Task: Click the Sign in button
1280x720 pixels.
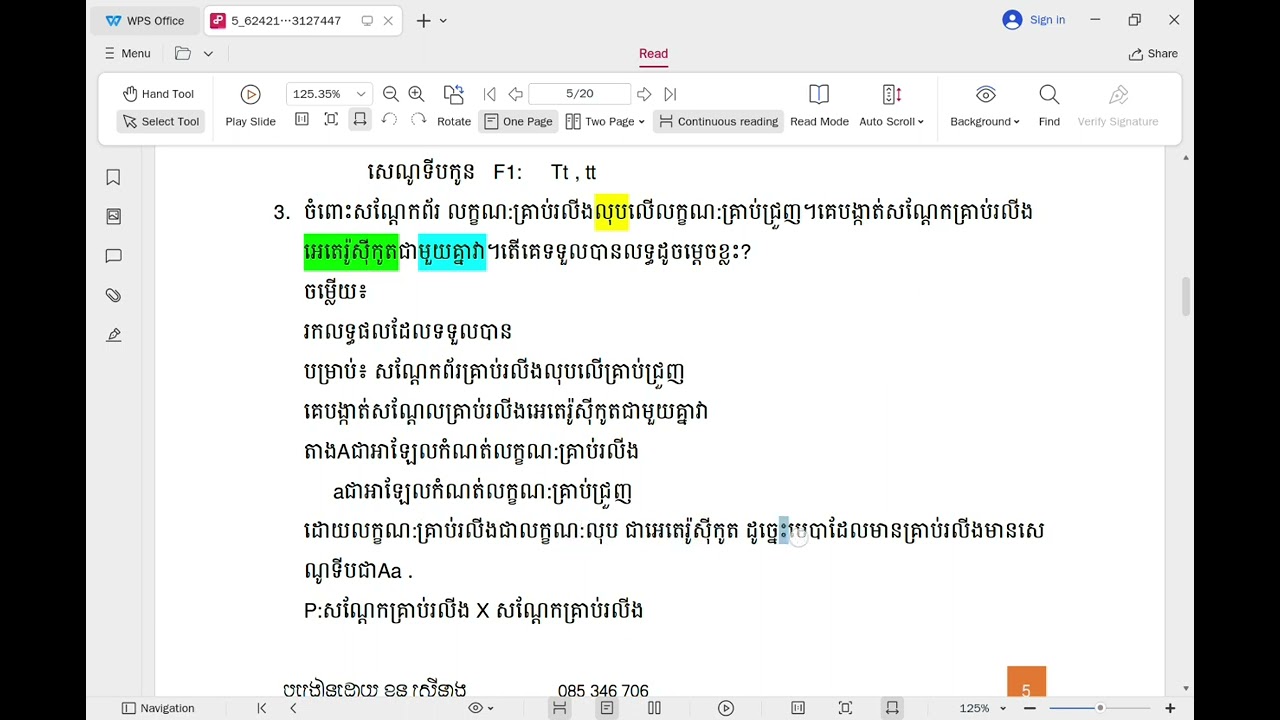Action: (x=1034, y=20)
